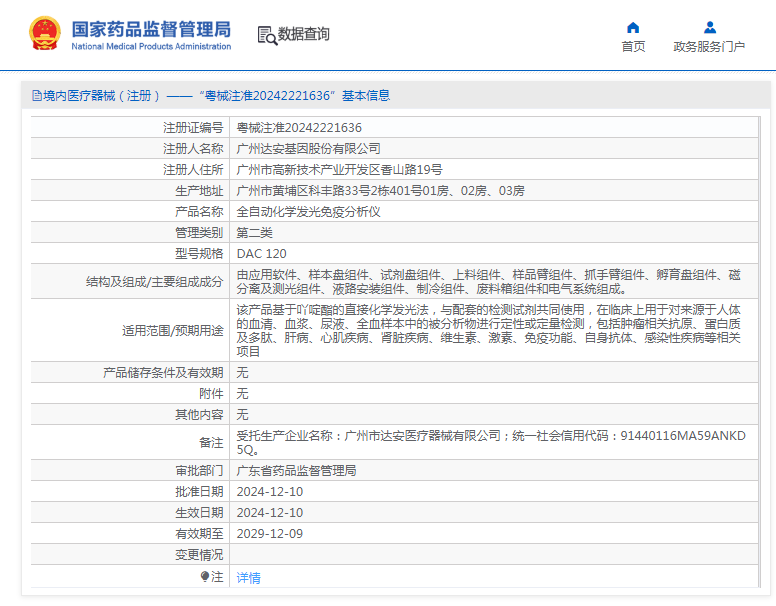
Task: Click the lightbulb icon next to 注
Action: tap(206, 577)
